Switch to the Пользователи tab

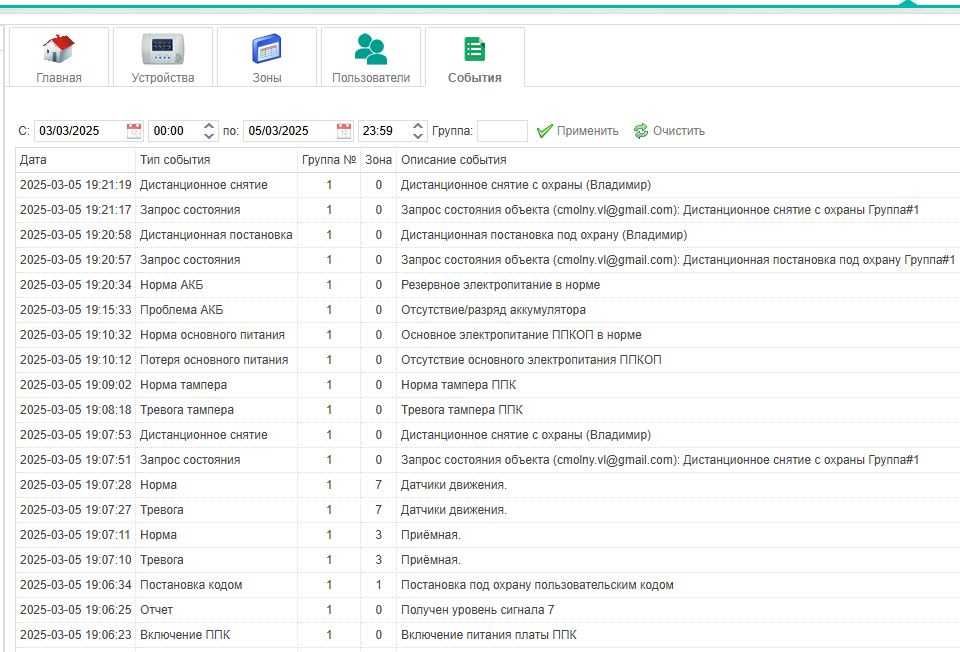(371, 58)
